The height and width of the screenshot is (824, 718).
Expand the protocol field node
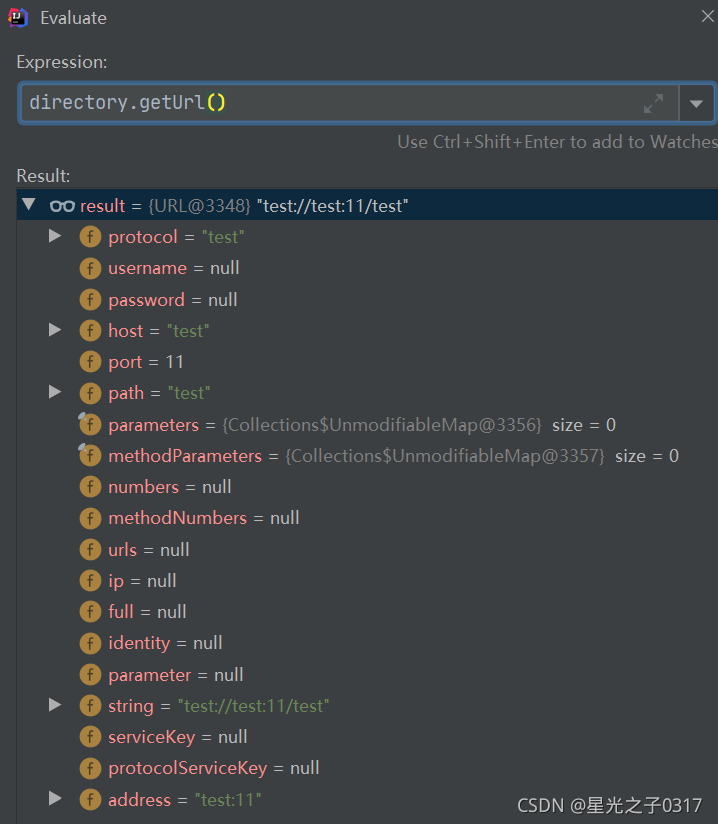[55, 236]
